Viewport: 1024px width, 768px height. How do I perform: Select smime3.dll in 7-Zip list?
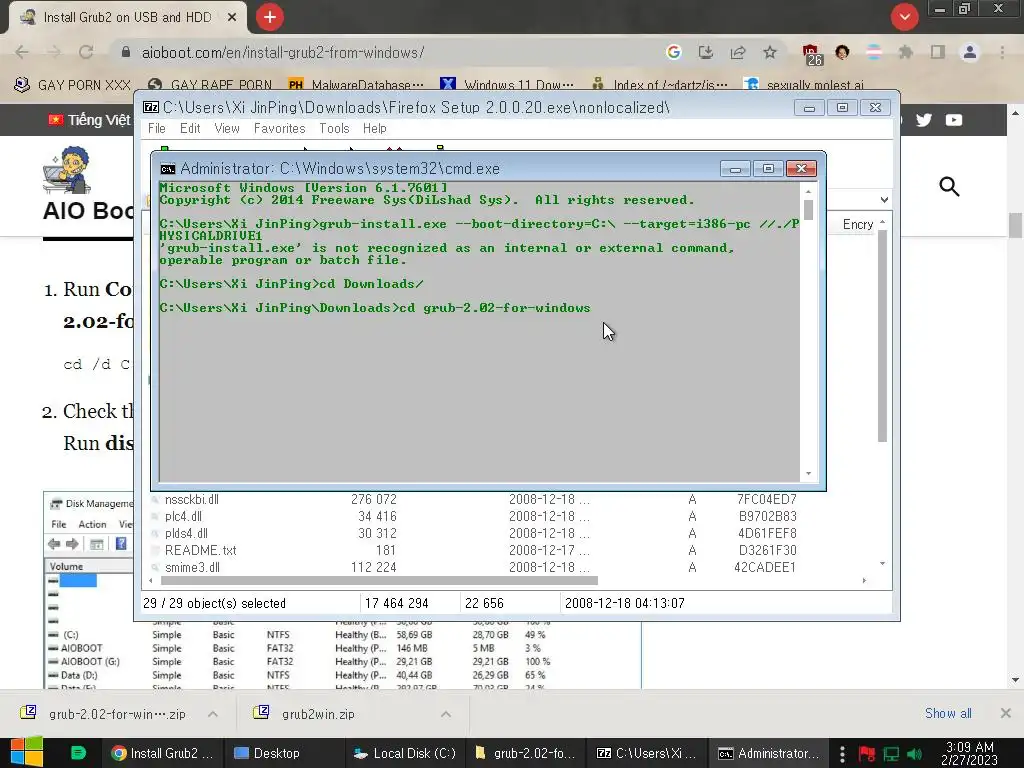192,568
